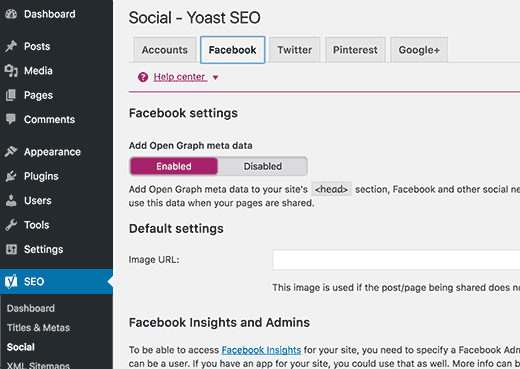Click the Plugins plug icon
The height and width of the screenshot is (369, 520).
click(x=11, y=176)
